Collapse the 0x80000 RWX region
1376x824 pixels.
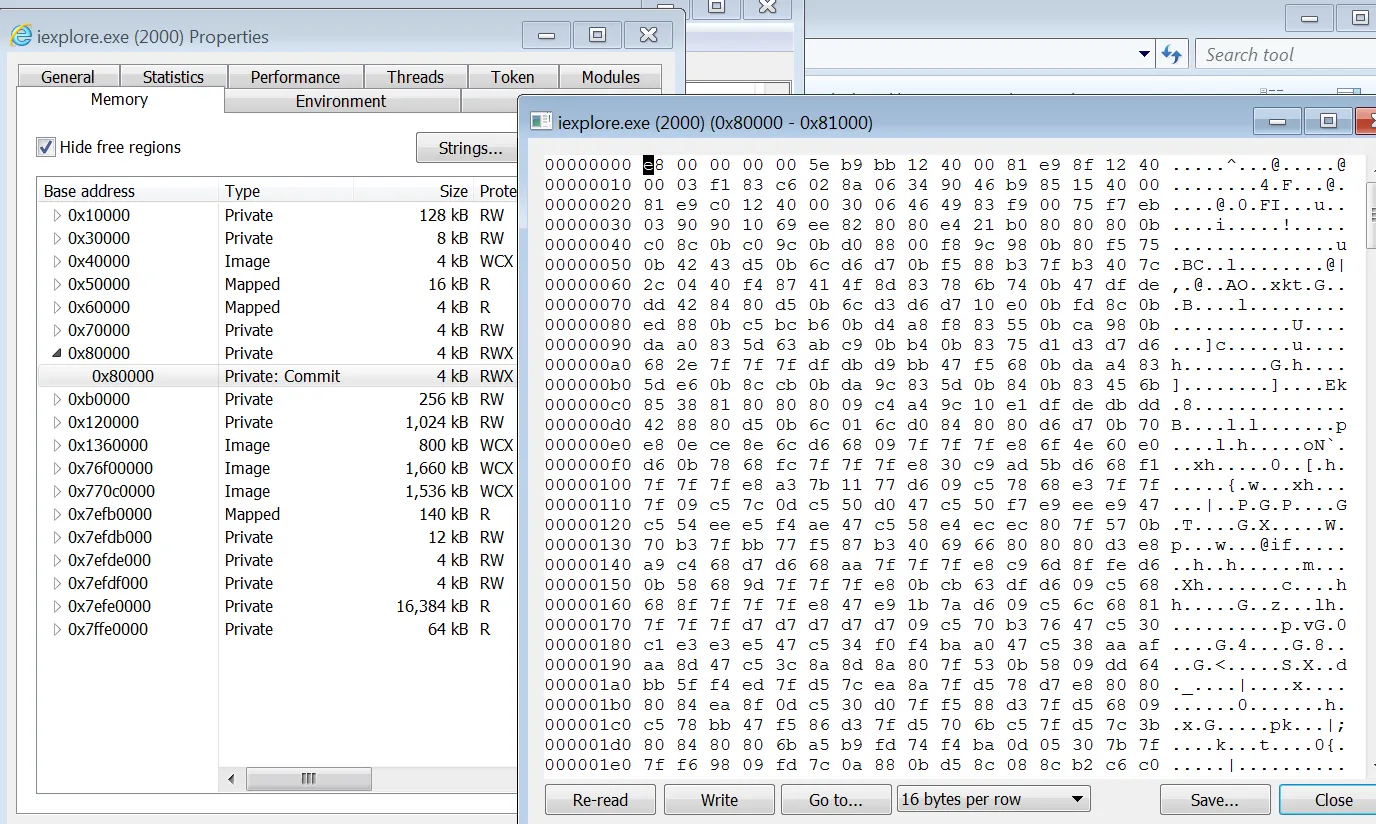pos(56,353)
